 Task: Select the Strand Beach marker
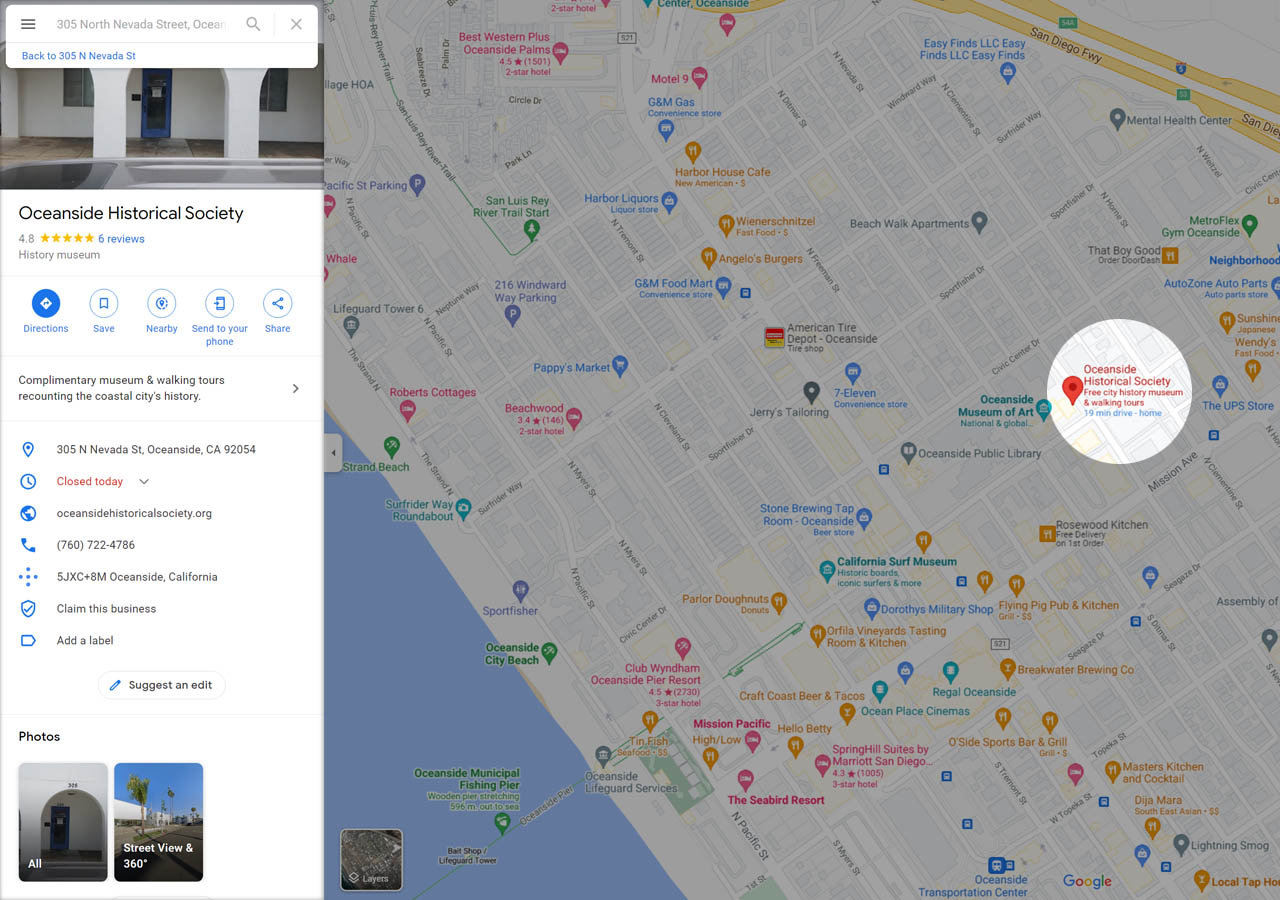392,445
